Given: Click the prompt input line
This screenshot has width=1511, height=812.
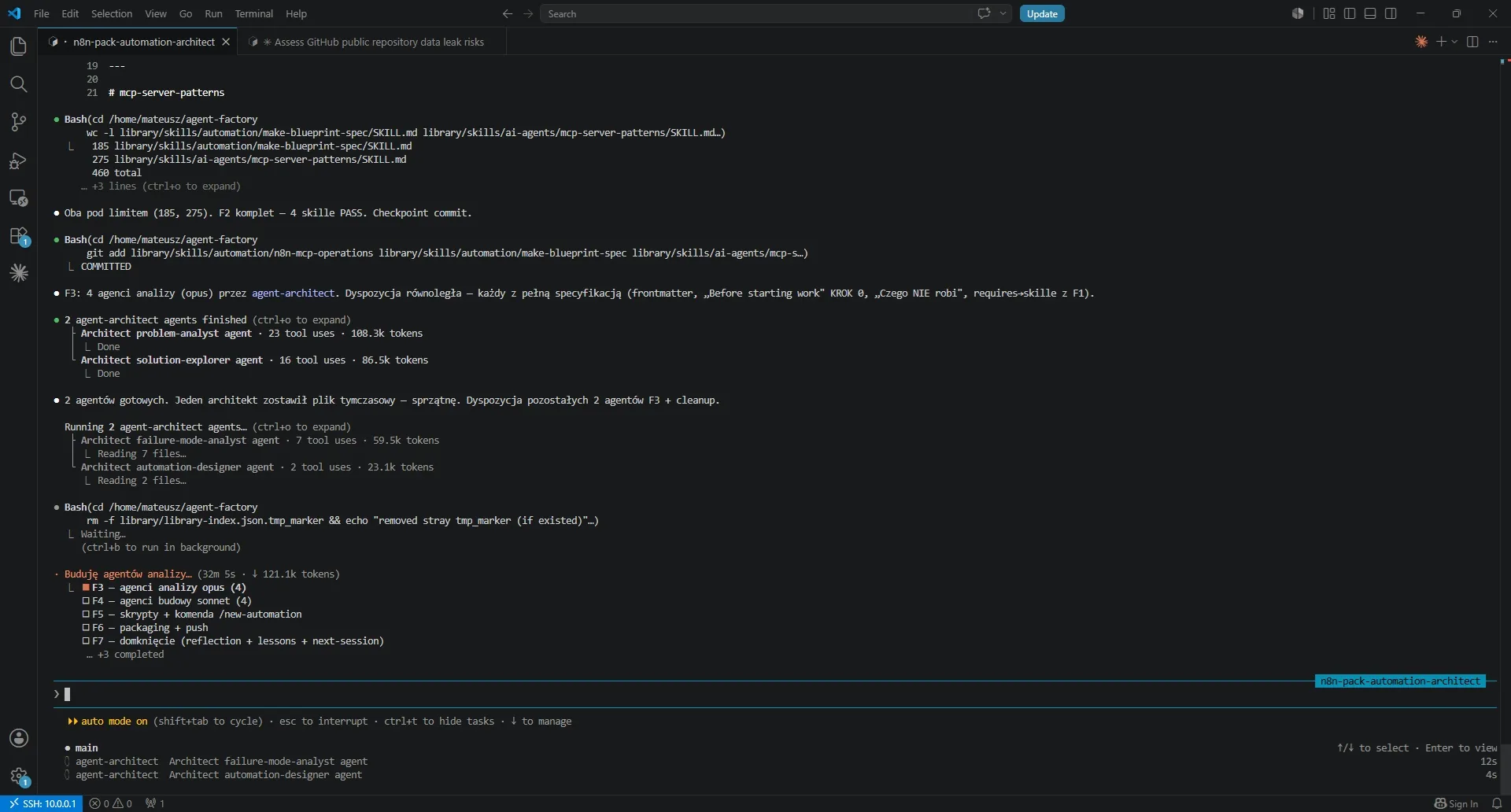Looking at the screenshot, I should (x=775, y=694).
